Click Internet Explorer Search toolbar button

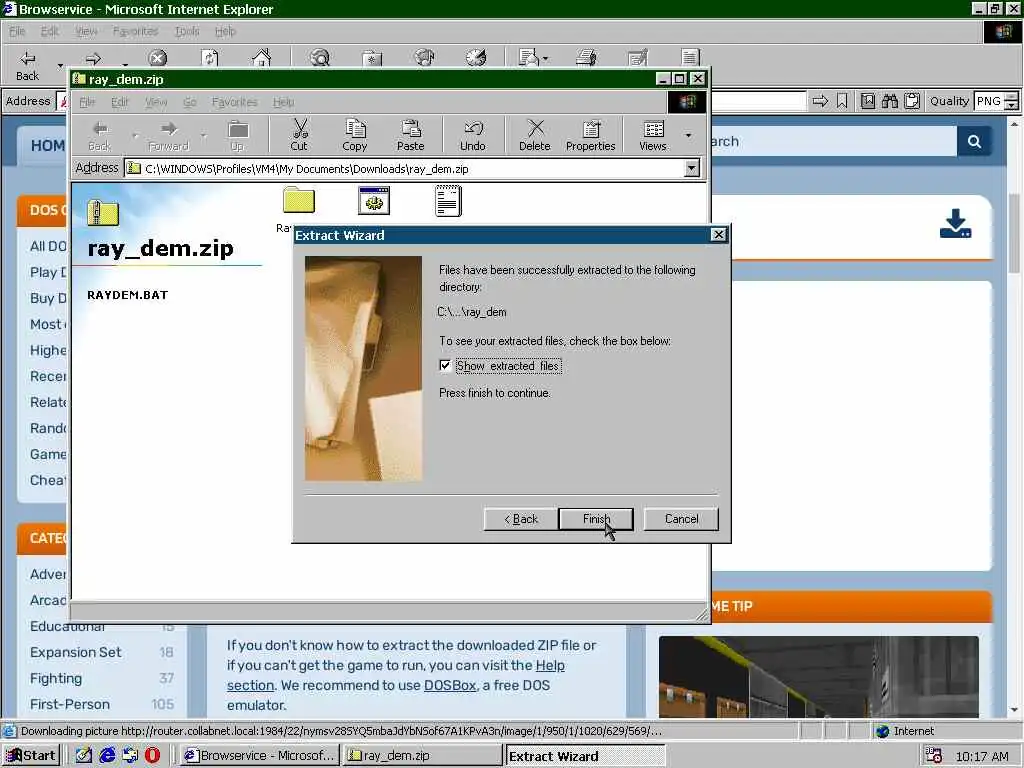pyautogui.click(x=320, y=59)
